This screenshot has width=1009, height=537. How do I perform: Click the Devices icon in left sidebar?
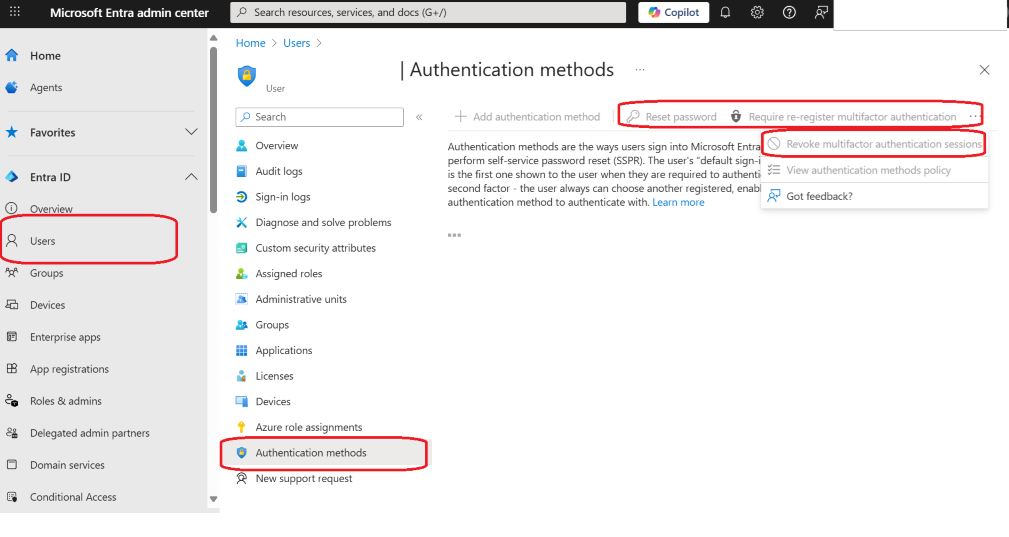click(x=12, y=305)
